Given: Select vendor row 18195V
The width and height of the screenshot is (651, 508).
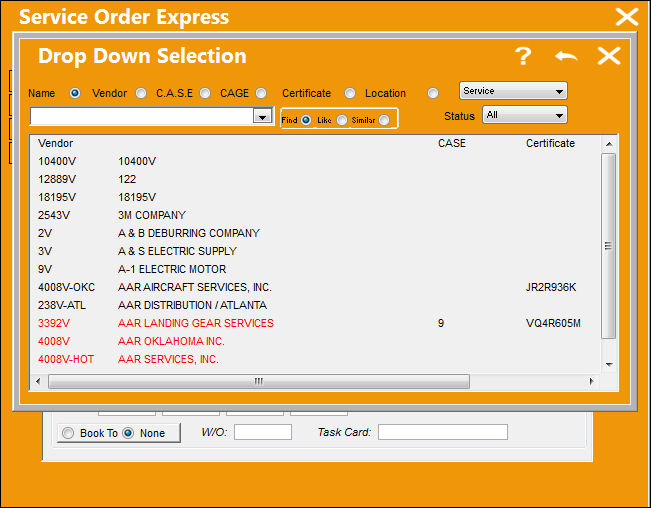Looking at the screenshot, I should coord(316,197).
